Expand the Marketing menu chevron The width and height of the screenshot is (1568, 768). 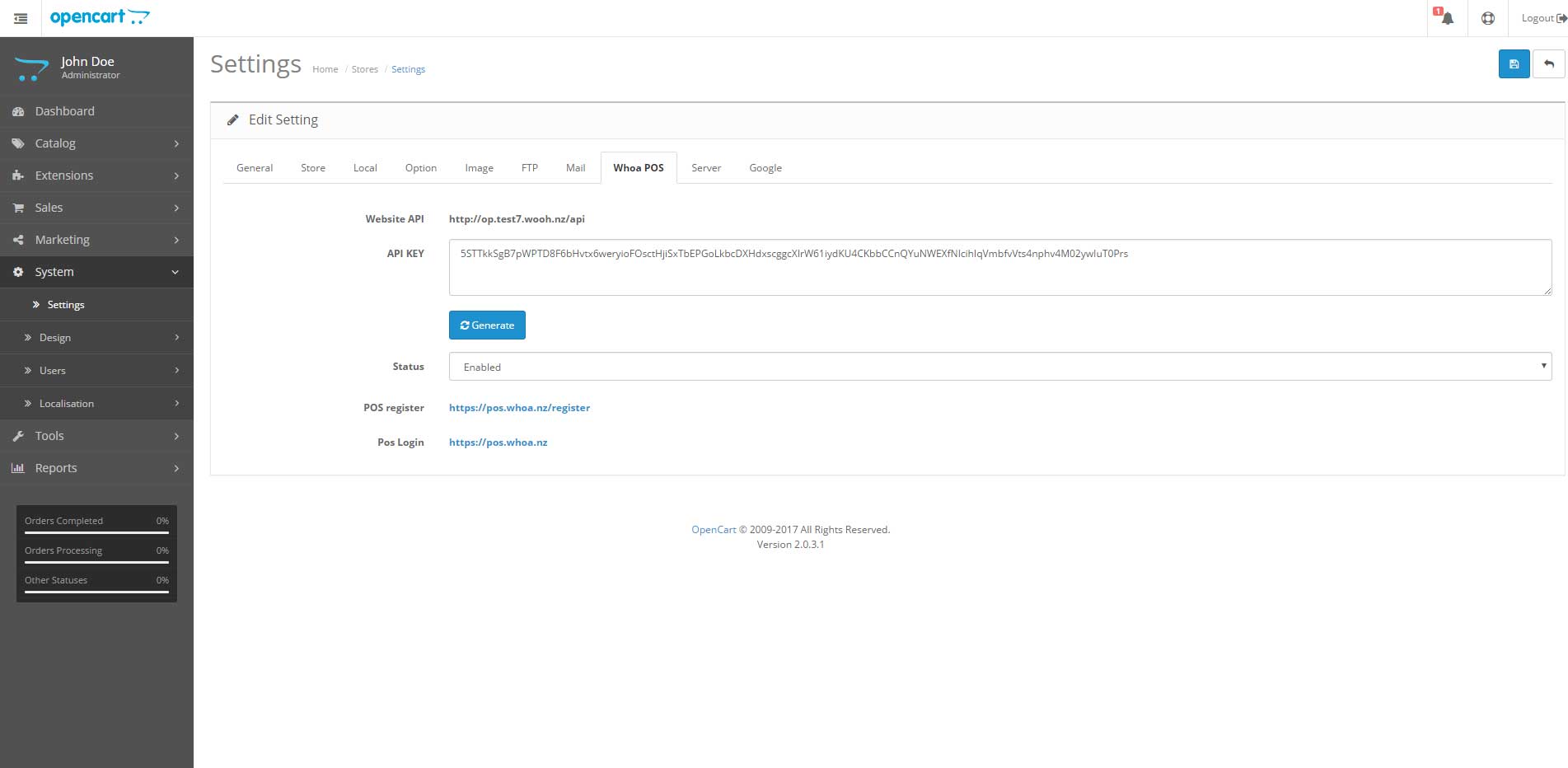point(176,240)
